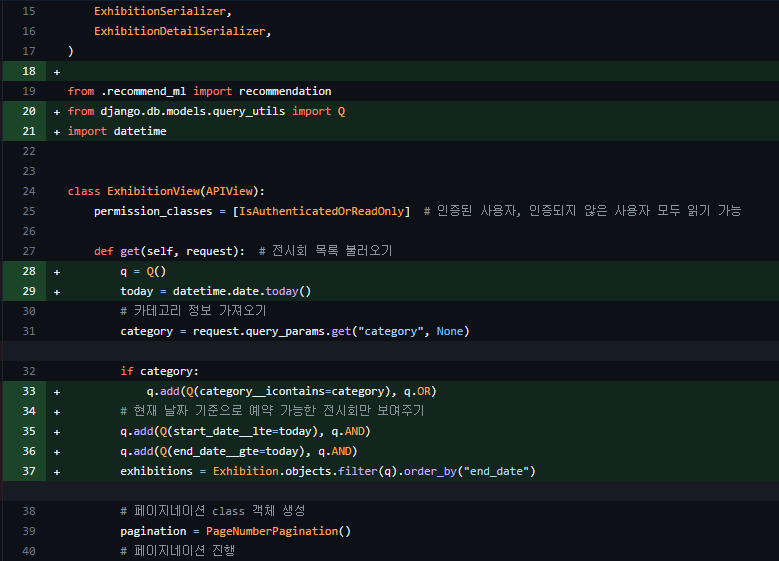Viewport: 779px width, 561px height.
Task: Click the Korean comment on line 30
Action: (194, 311)
